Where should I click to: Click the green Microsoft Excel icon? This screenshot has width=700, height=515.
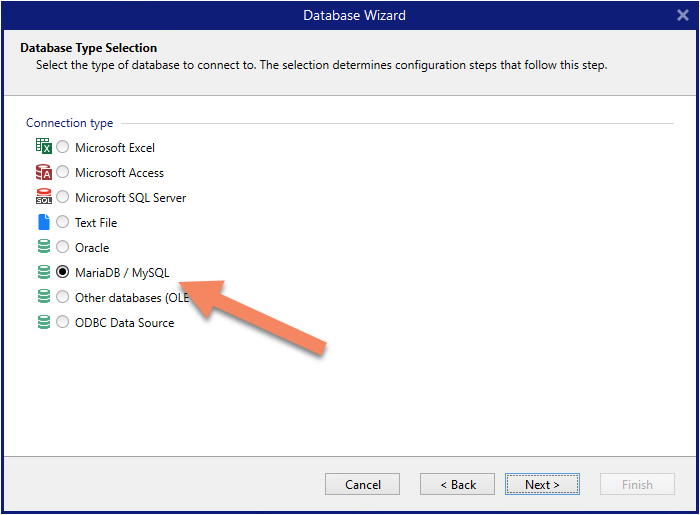click(43, 147)
